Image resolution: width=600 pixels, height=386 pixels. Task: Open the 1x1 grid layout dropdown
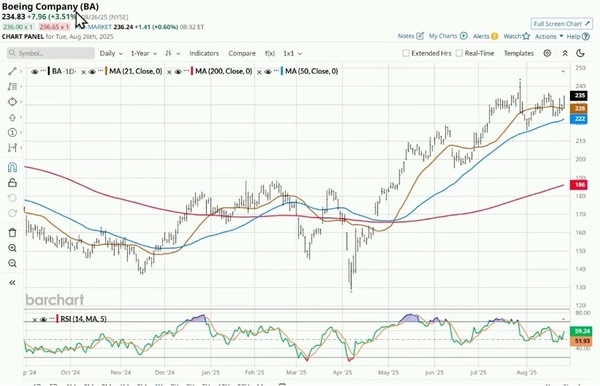tap(292, 53)
